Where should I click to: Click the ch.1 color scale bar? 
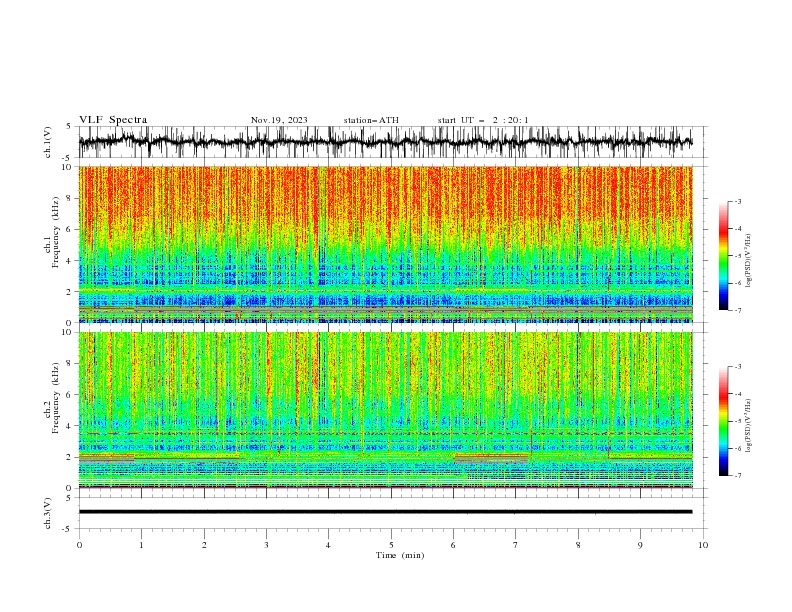click(x=723, y=256)
